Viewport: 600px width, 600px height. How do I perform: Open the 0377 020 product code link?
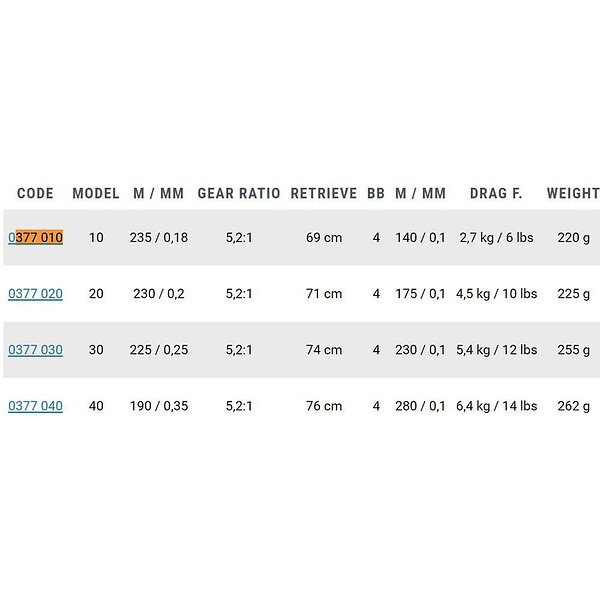(x=35, y=294)
